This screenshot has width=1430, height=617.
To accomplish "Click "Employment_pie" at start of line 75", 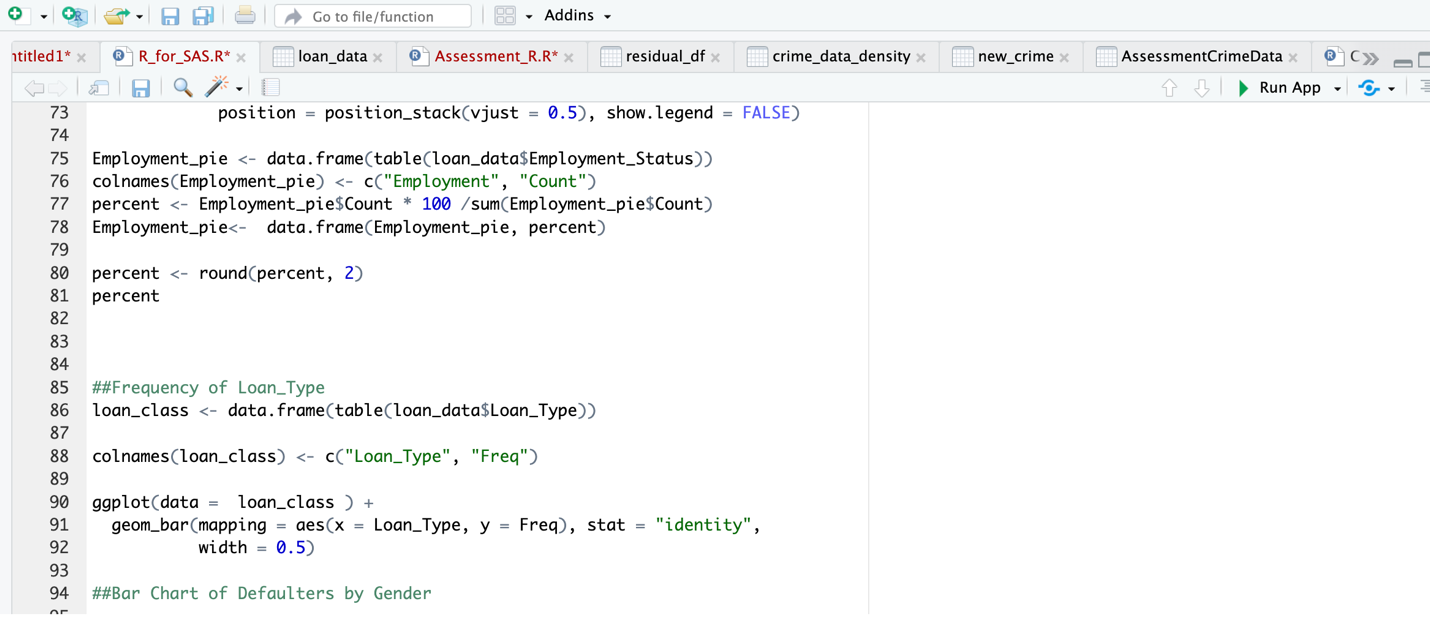I will [x=160, y=158].
